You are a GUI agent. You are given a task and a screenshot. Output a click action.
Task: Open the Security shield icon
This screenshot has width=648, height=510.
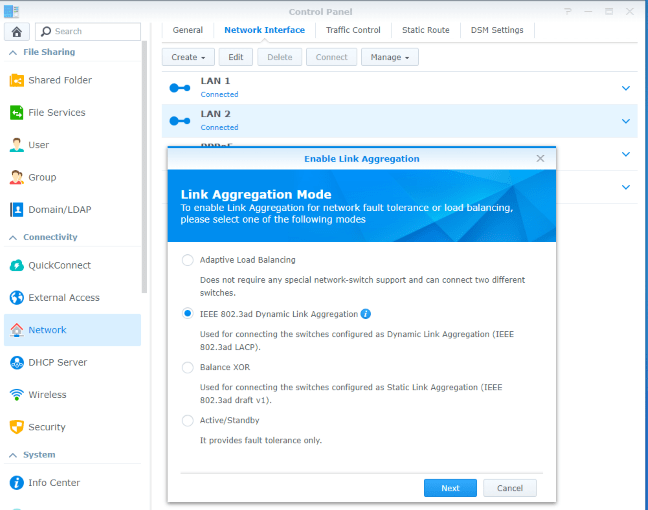point(17,427)
